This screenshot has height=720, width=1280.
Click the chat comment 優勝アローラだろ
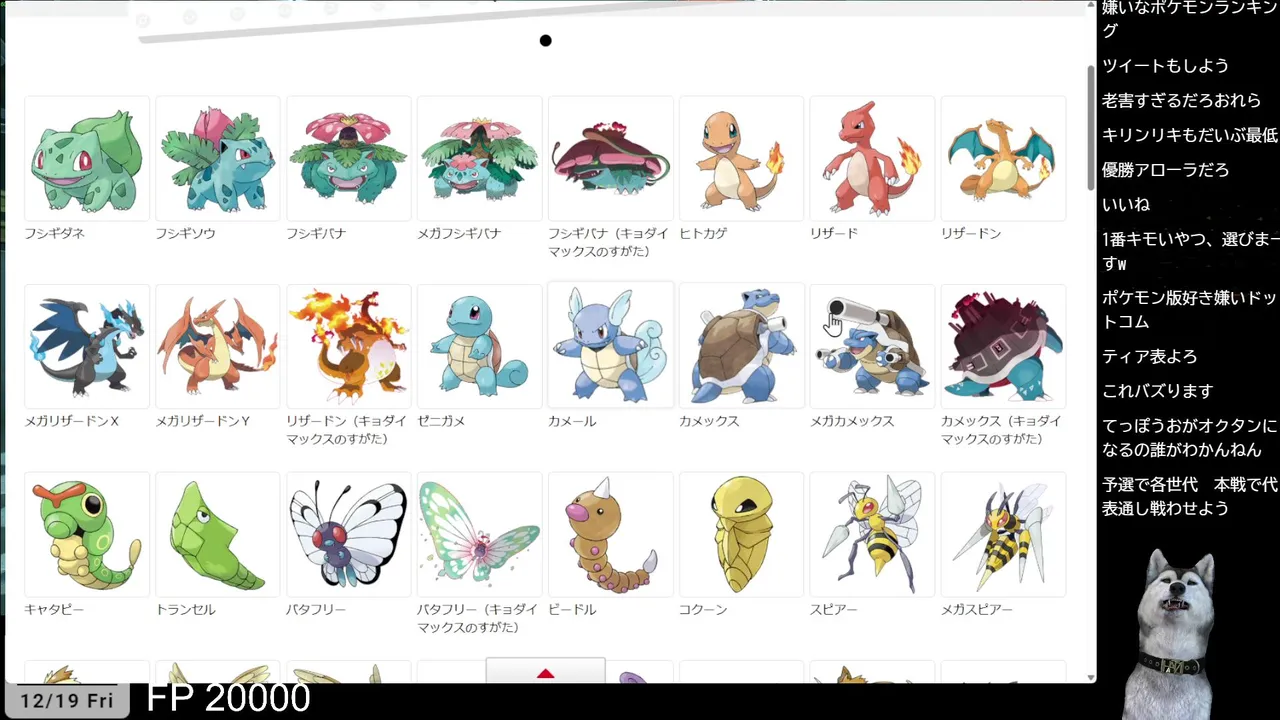(1165, 169)
